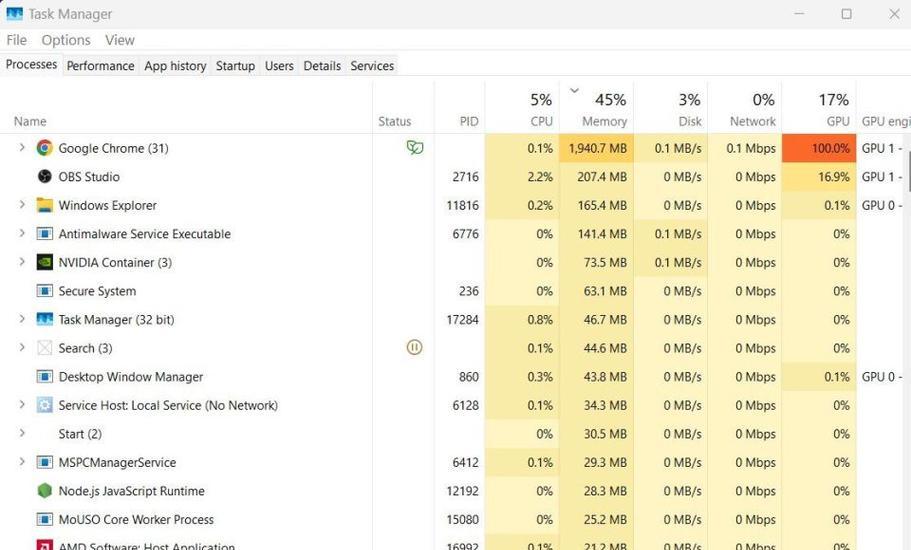
Task: Click the Service Host gear icon
Action: 45,405
